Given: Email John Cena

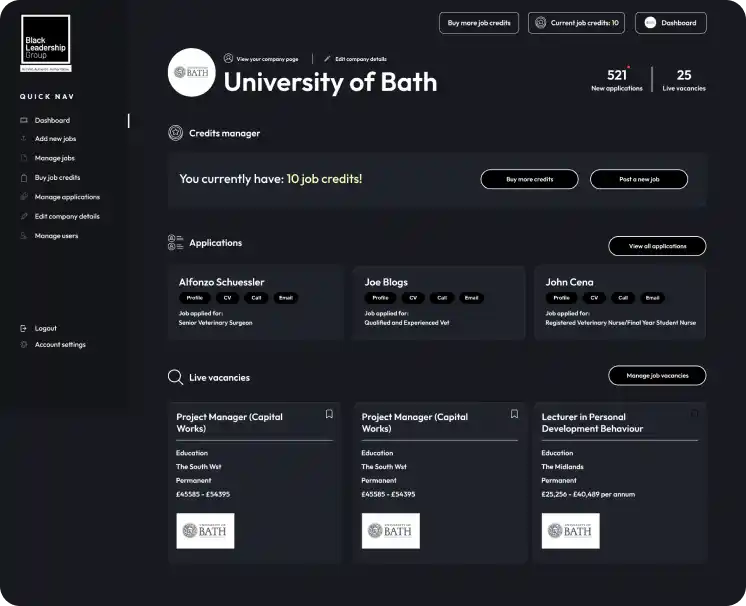Looking at the screenshot, I should pos(653,298).
